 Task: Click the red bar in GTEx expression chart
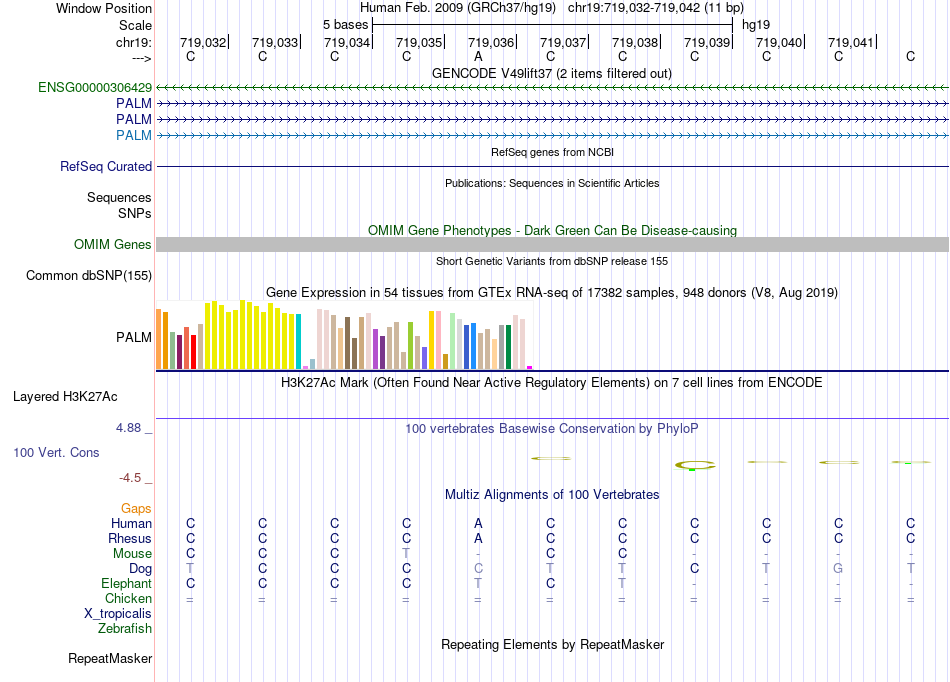point(193,351)
